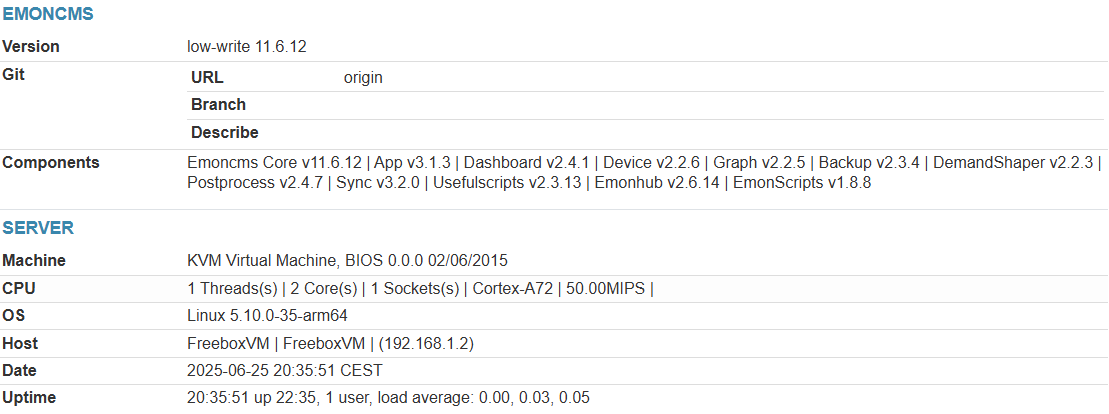Click the SERVER section heading
The image size is (1109, 414).
tap(38, 228)
